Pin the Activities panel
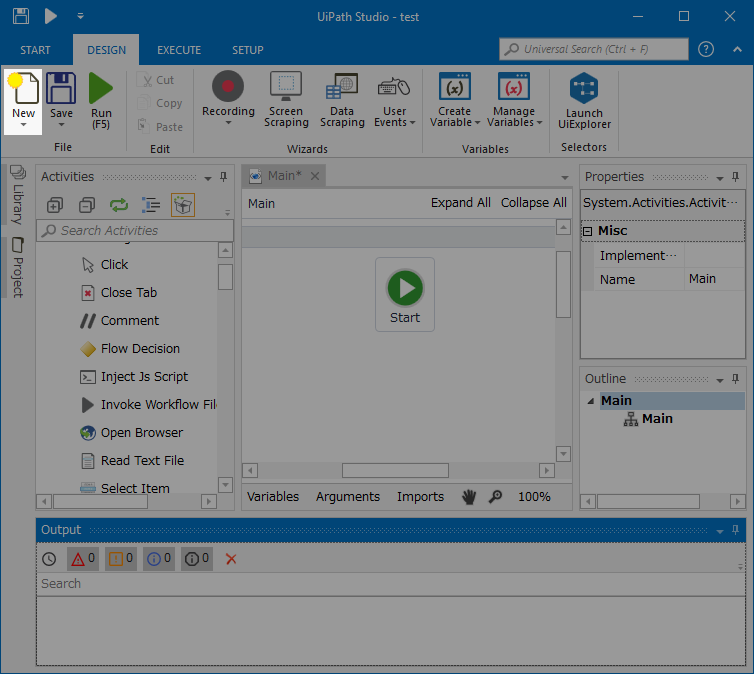 pos(224,177)
